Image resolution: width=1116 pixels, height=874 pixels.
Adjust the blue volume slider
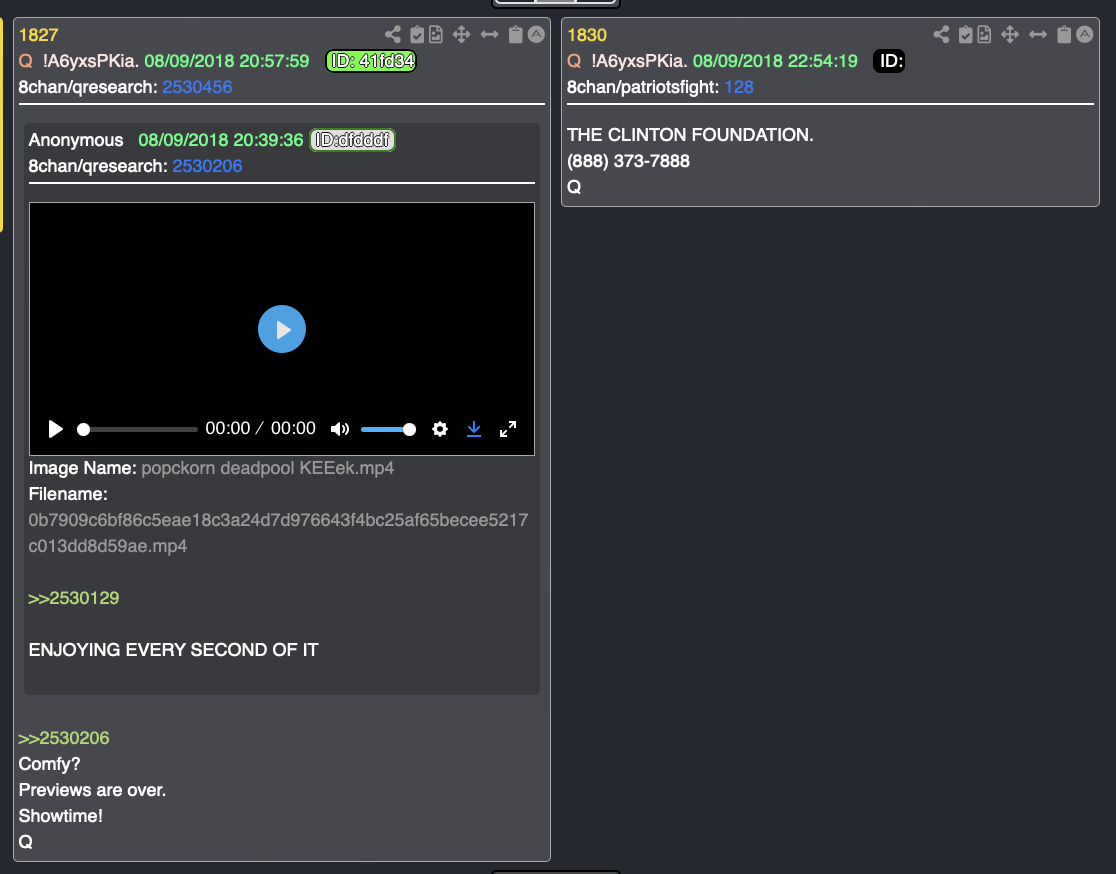click(388, 429)
